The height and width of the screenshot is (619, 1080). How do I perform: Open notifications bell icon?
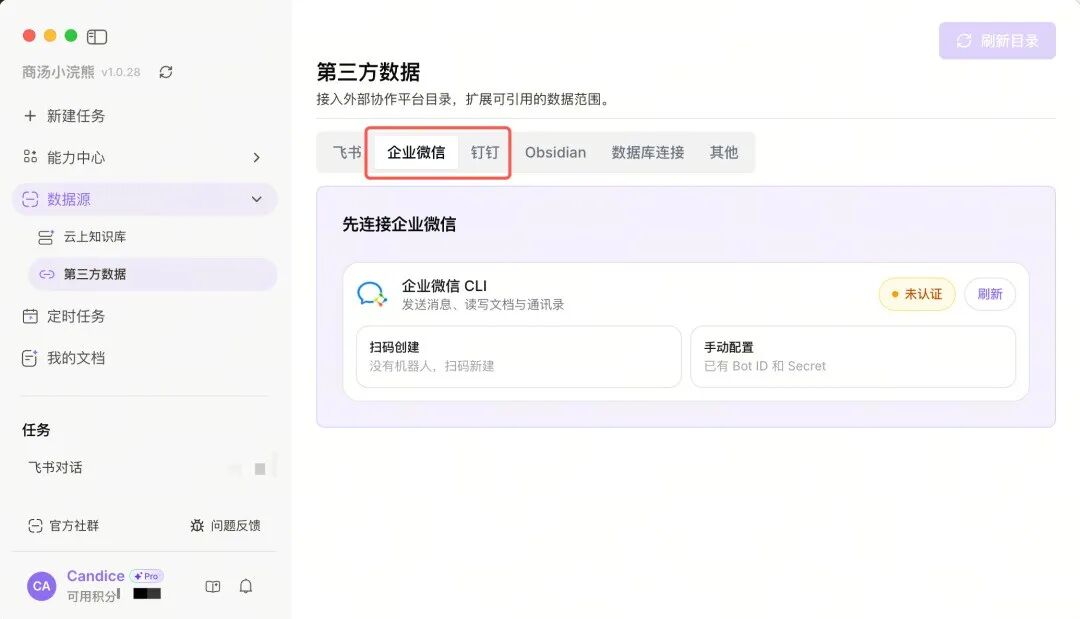click(x=246, y=587)
